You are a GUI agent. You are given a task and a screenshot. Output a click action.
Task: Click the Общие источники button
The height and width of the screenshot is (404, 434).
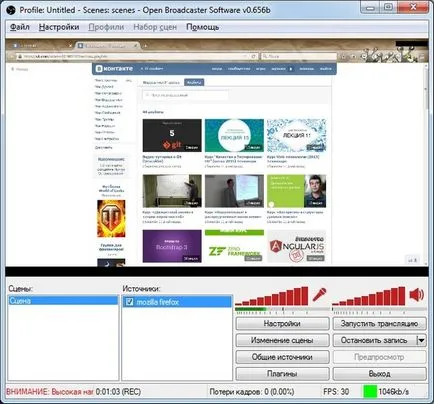(x=282, y=357)
